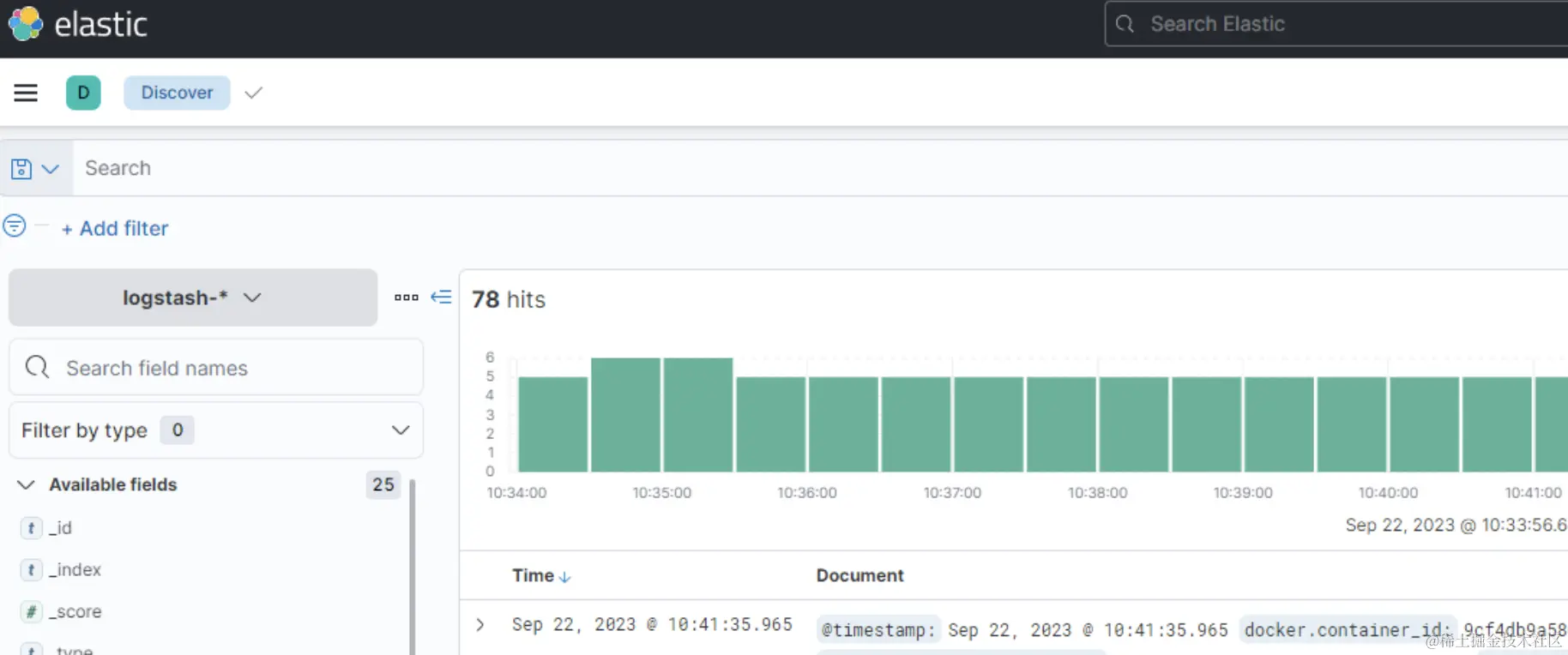Click the _id field type icon
Image resolution: width=1568 pixels, height=655 pixels.
31,528
